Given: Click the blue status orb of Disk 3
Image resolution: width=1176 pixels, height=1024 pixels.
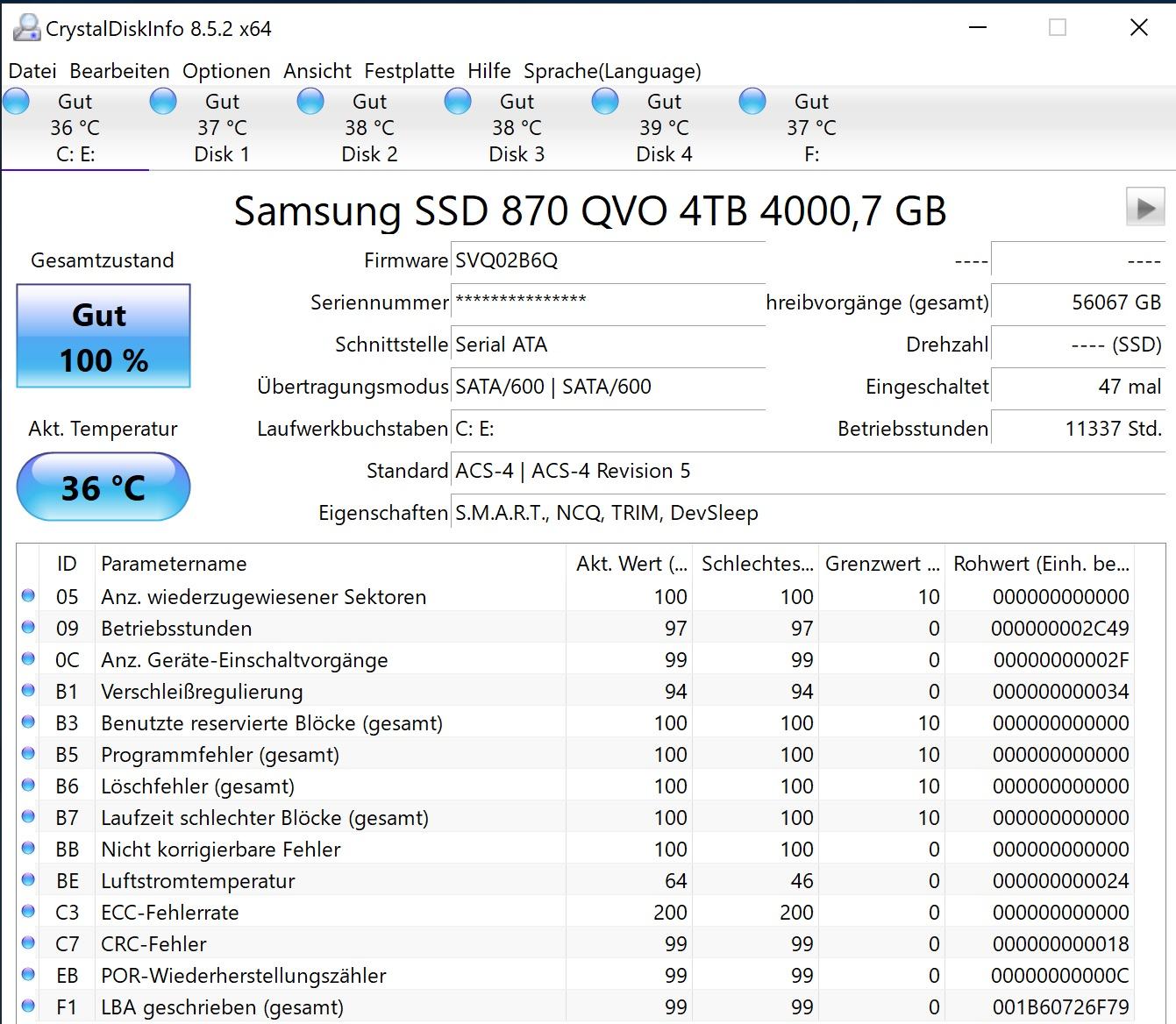Looking at the screenshot, I should (458, 102).
